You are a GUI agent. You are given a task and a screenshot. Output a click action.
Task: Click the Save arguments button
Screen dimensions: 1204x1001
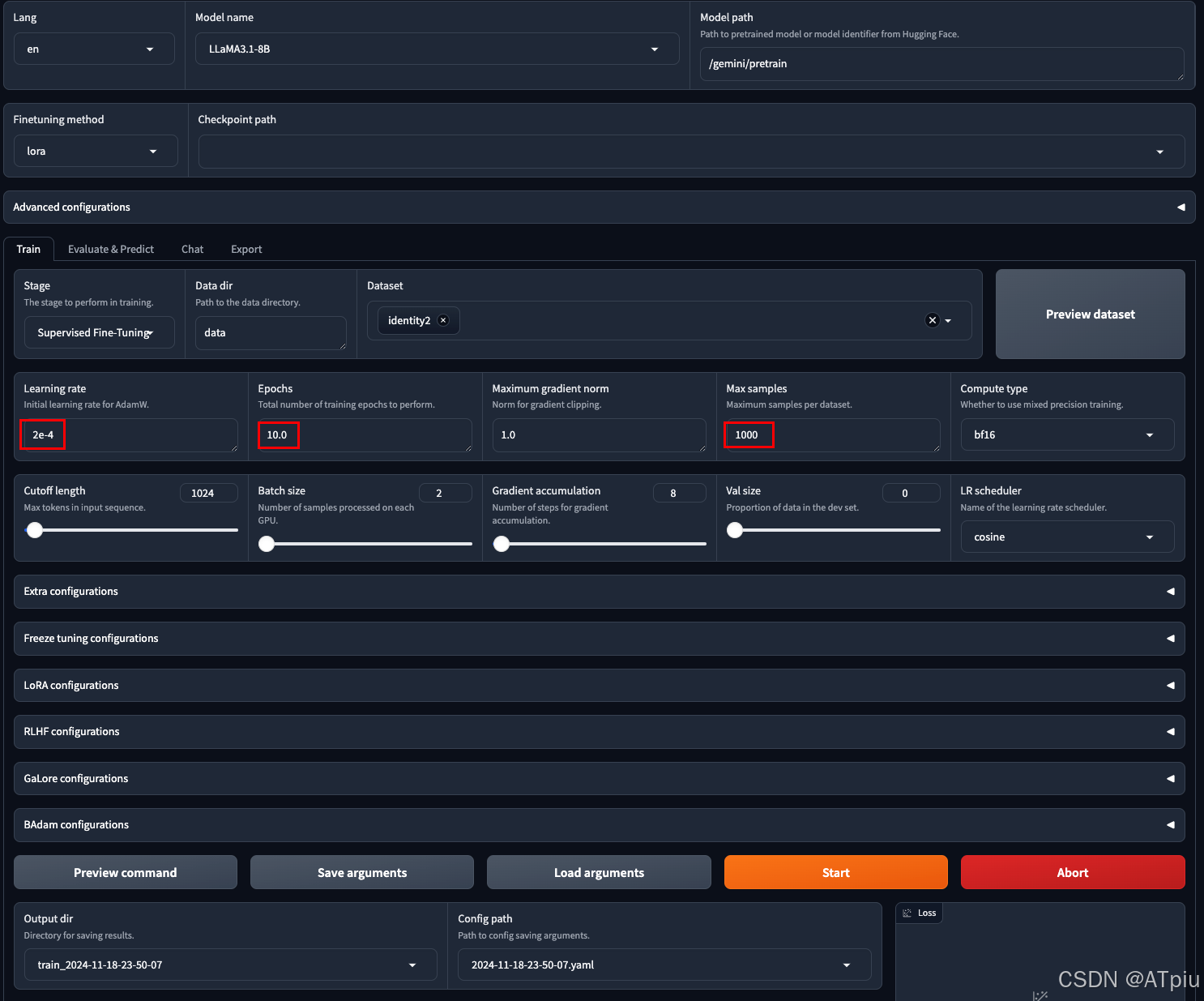coord(362,872)
